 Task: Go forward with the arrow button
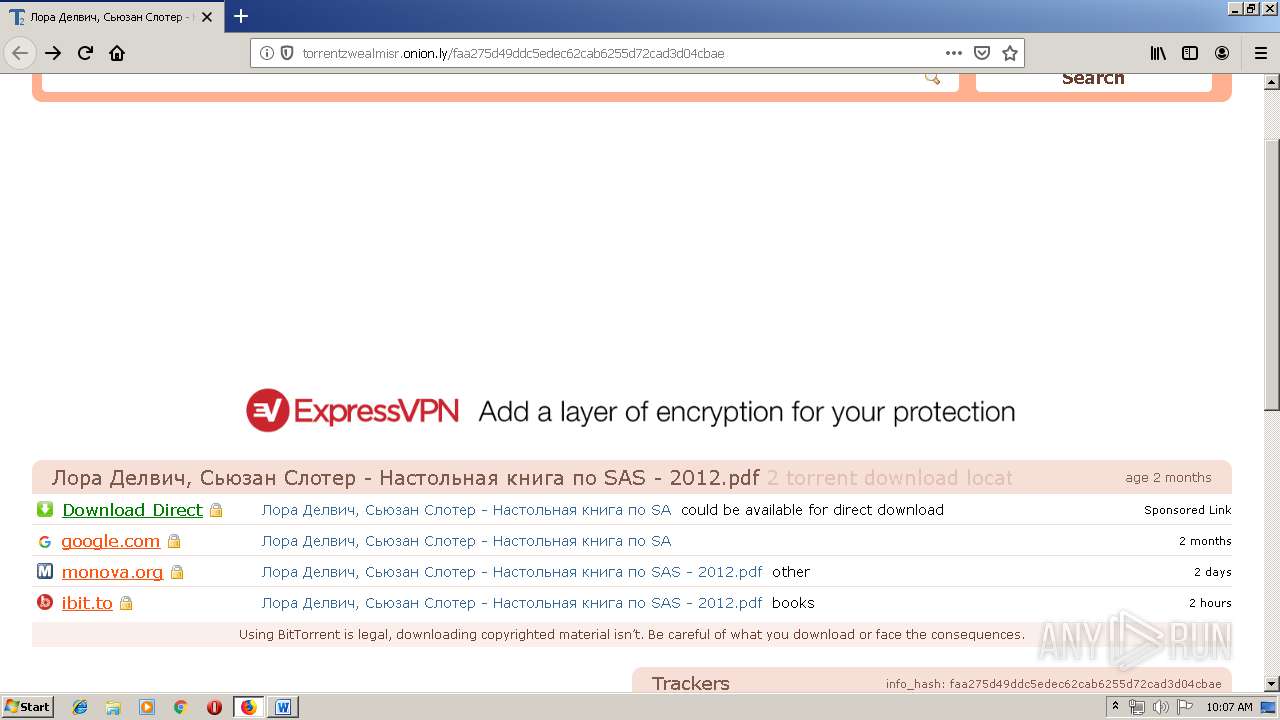[53, 53]
